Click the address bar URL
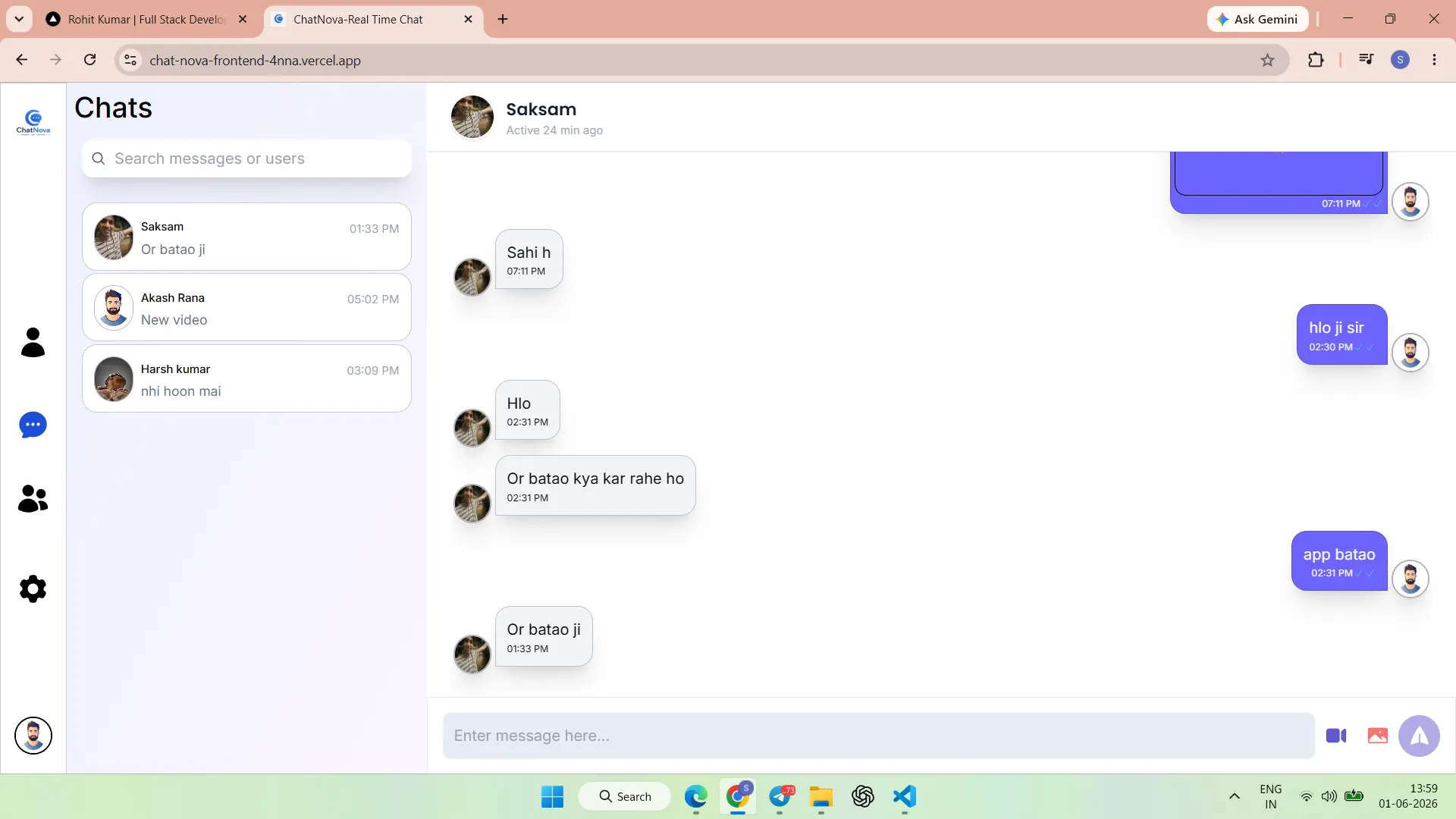1456x819 pixels. point(255,60)
